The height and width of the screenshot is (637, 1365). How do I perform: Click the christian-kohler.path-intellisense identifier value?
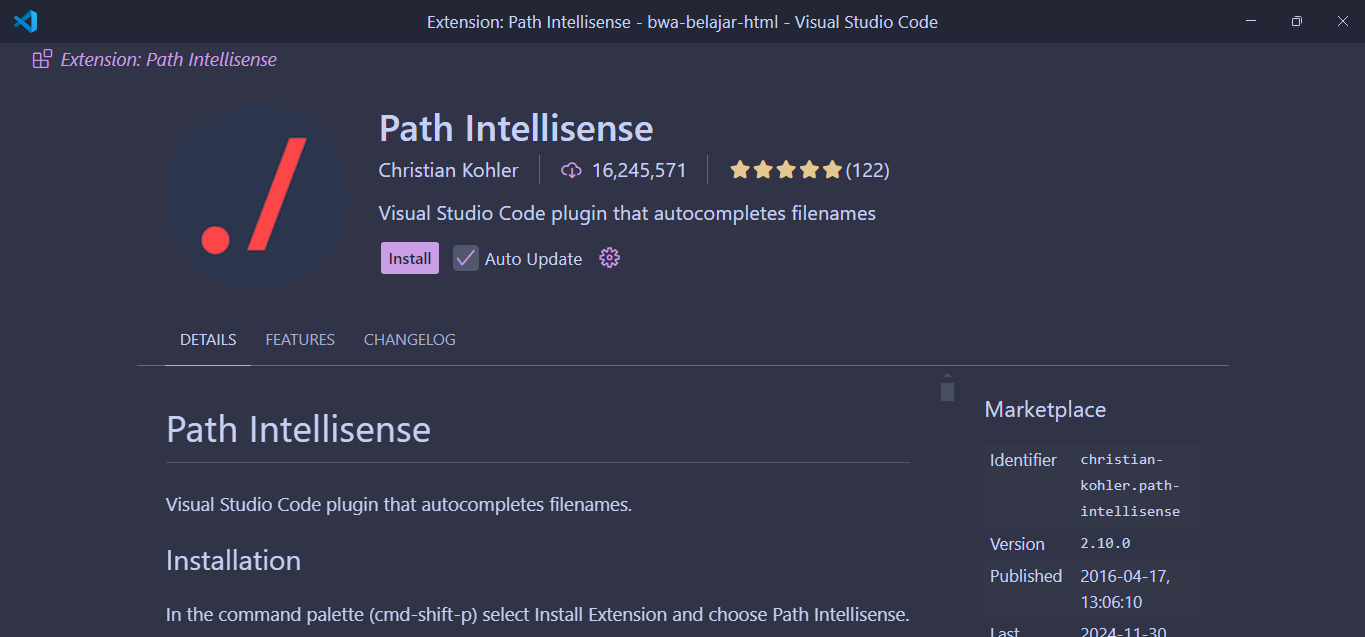pos(1131,485)
